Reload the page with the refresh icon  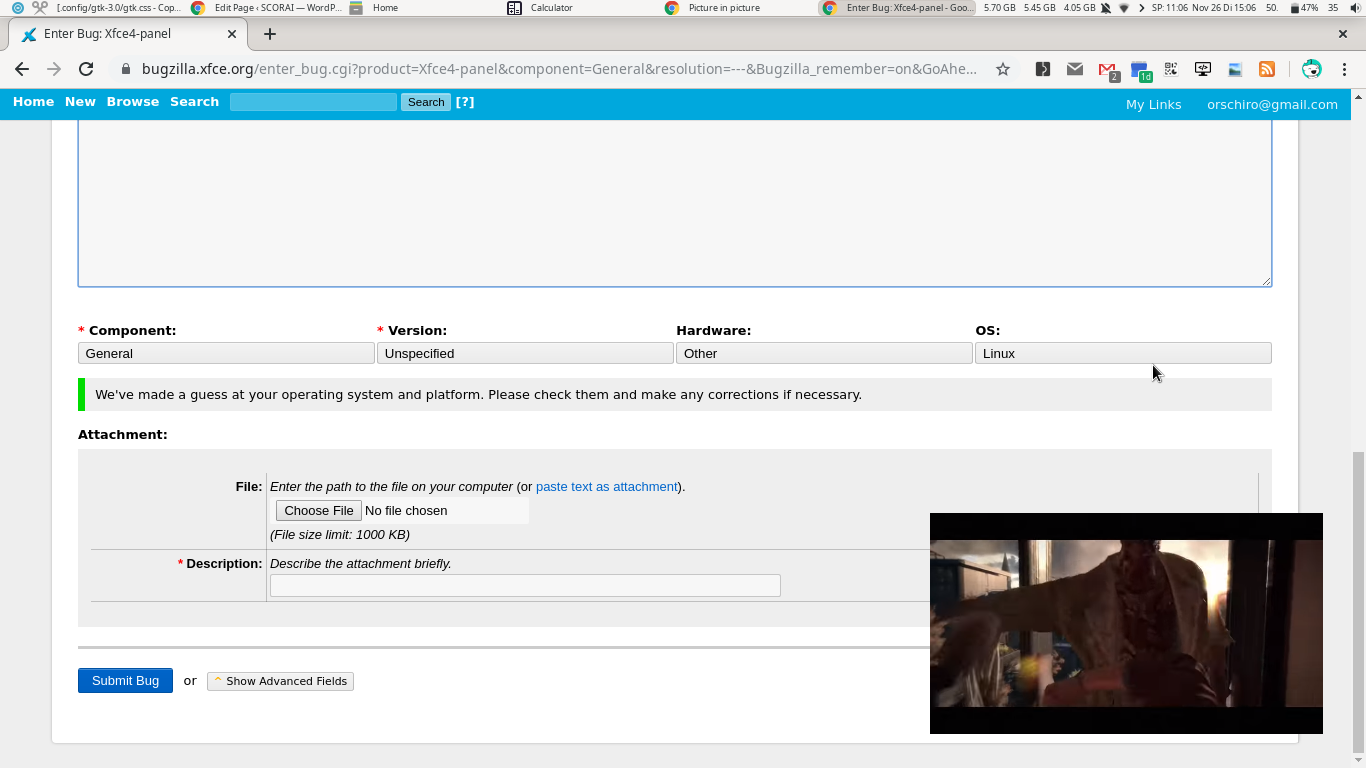click(86, 69)
